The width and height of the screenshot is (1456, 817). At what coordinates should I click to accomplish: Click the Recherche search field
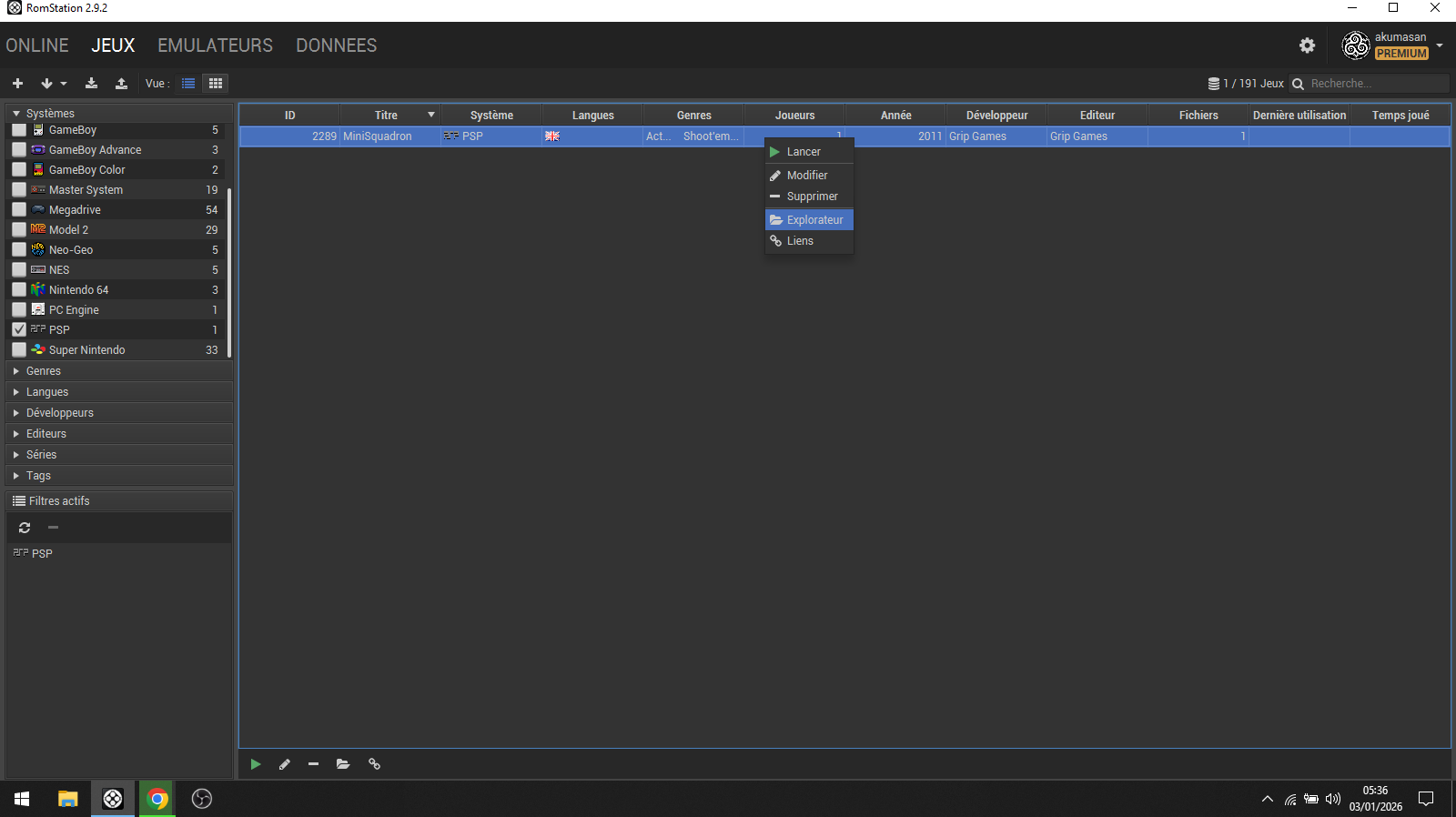[1376, 84]
